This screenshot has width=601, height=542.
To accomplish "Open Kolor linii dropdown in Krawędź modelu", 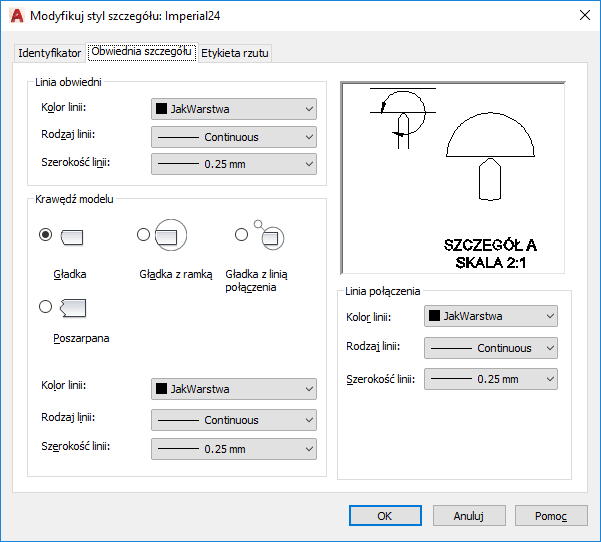I will 234,389.
